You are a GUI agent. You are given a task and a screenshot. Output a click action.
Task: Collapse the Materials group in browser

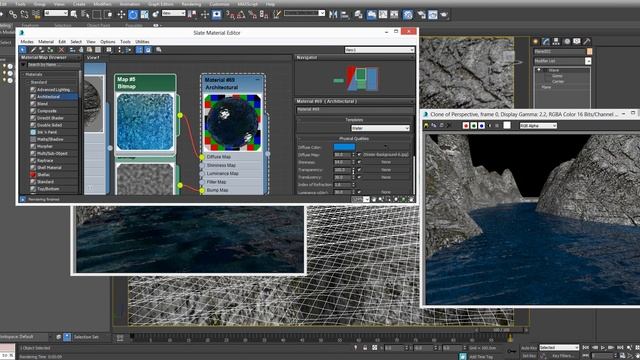tap(24, 74)
